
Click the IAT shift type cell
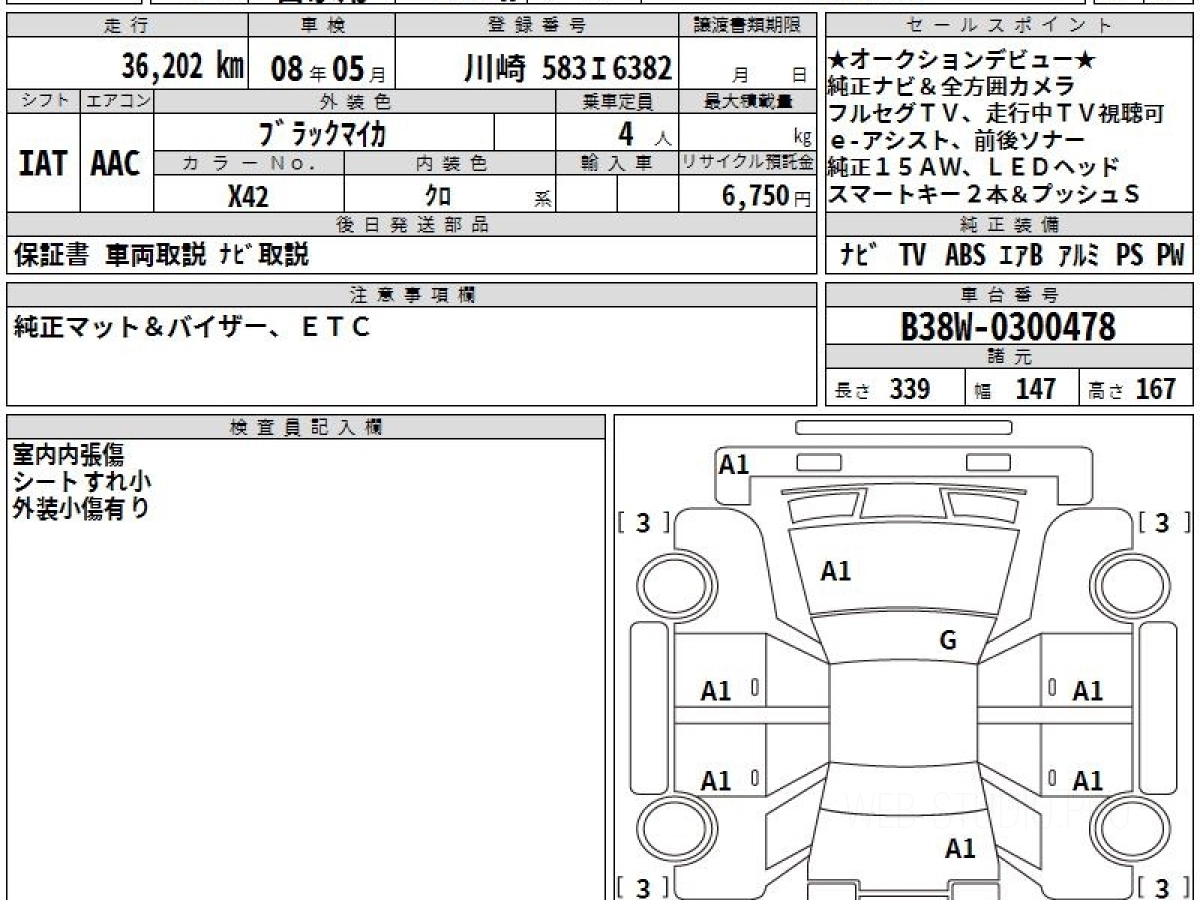point(43,163)
